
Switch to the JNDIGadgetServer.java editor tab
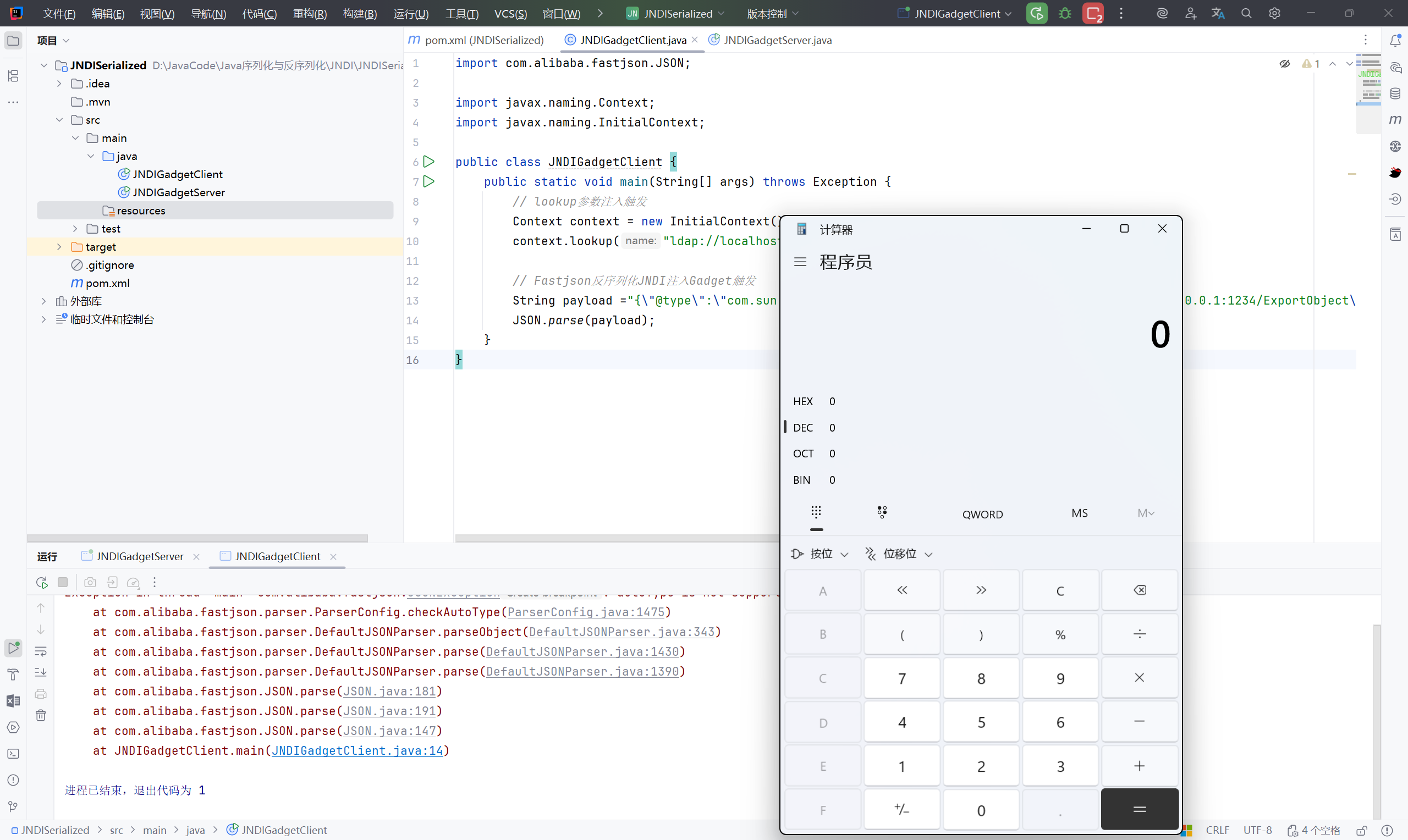click(x=777, y=40)
